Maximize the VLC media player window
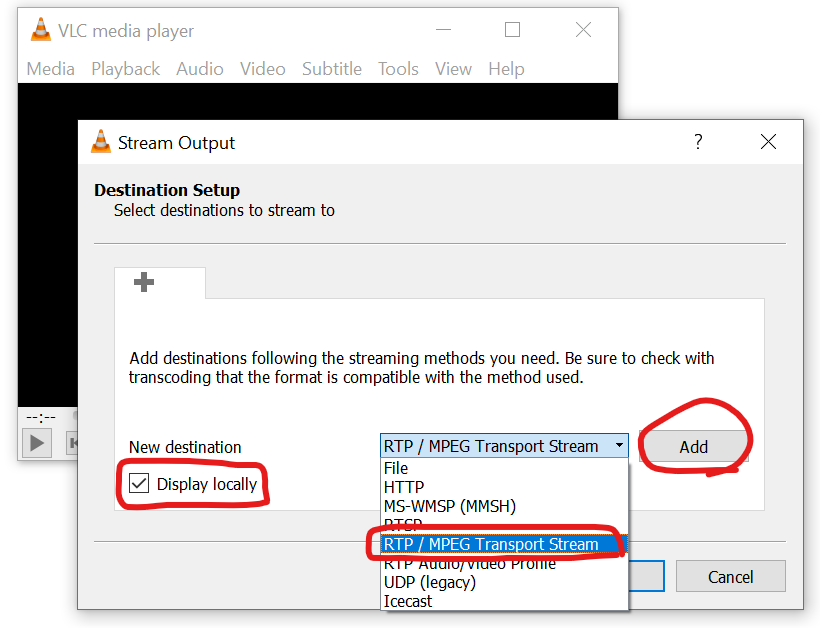The height and width of the screenshot is (628, 820). (512, 30)
